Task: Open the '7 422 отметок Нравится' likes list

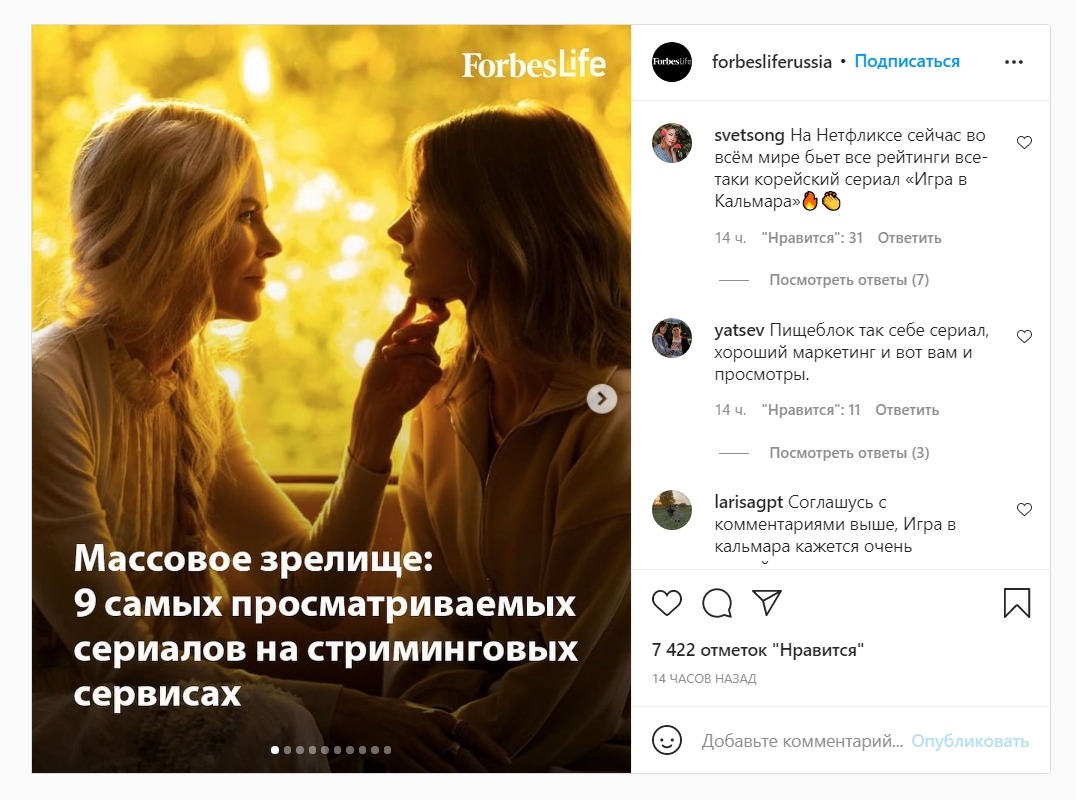Action: [758, 650]
